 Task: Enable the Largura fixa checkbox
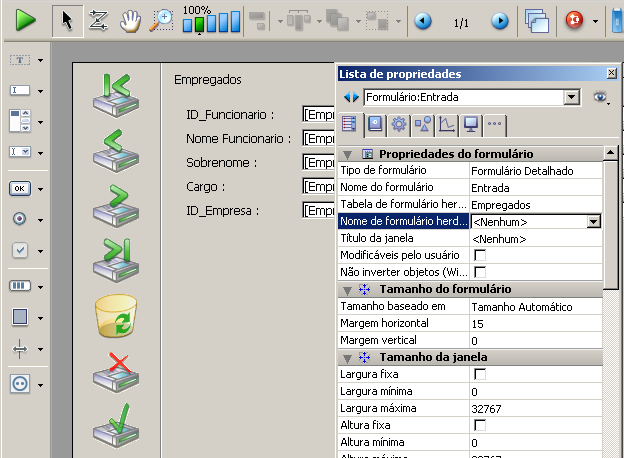(480, 374)
